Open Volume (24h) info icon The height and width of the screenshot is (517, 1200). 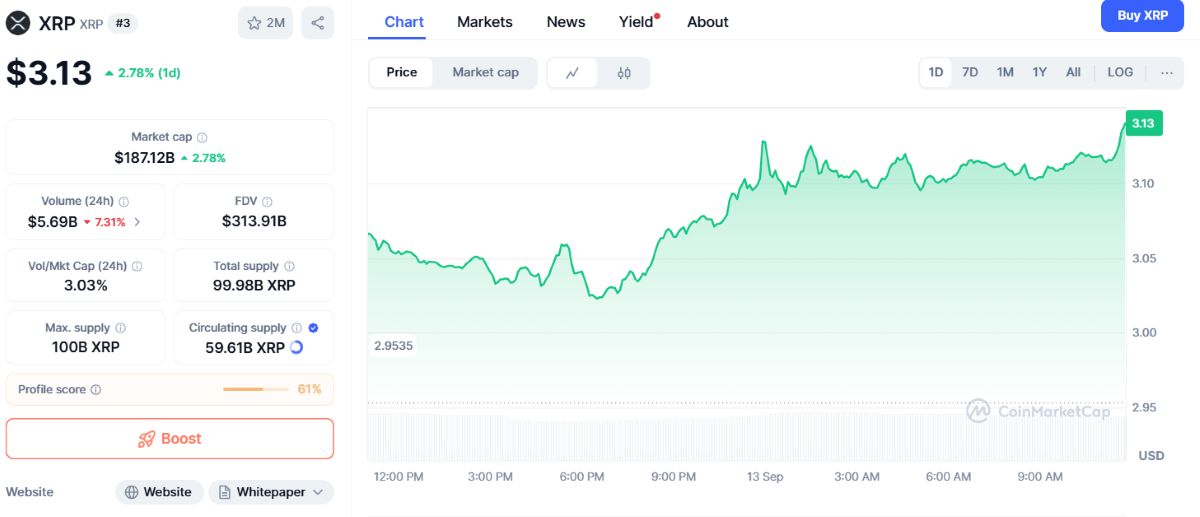(124, 201)
